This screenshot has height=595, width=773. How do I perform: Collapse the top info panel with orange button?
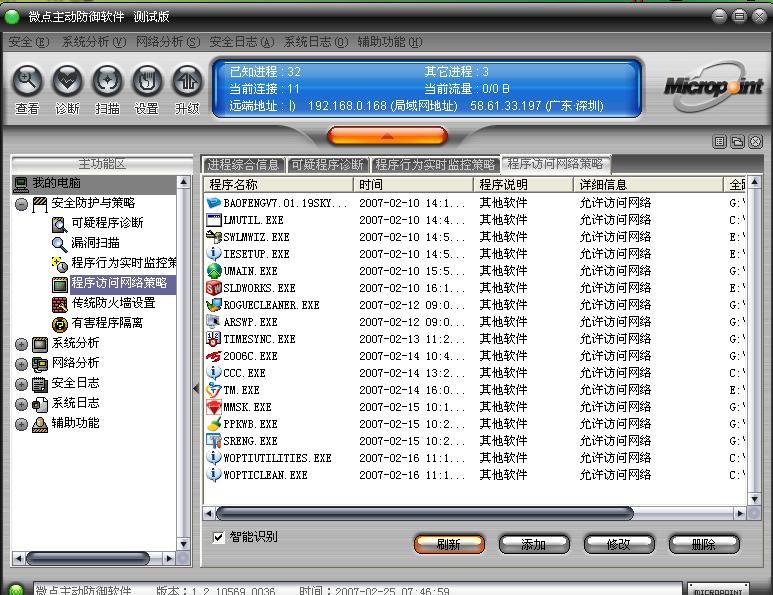click(387, 136)
